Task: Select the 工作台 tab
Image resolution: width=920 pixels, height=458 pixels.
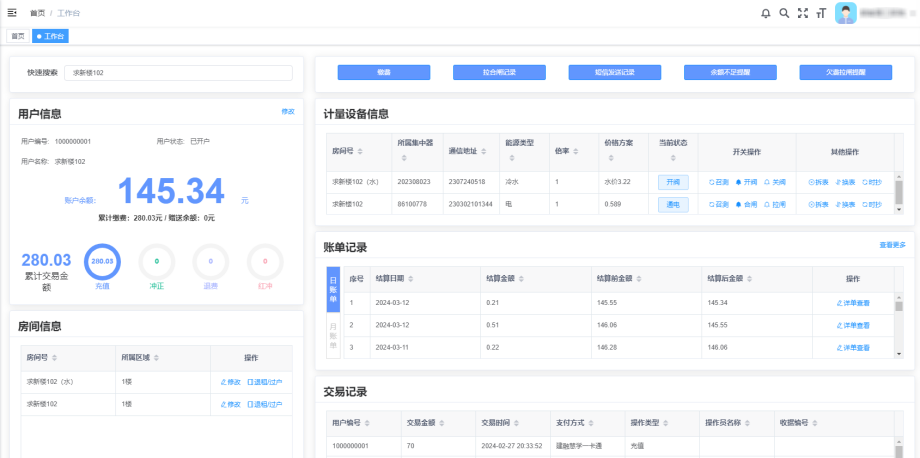Action: click(x=51, y=36)
